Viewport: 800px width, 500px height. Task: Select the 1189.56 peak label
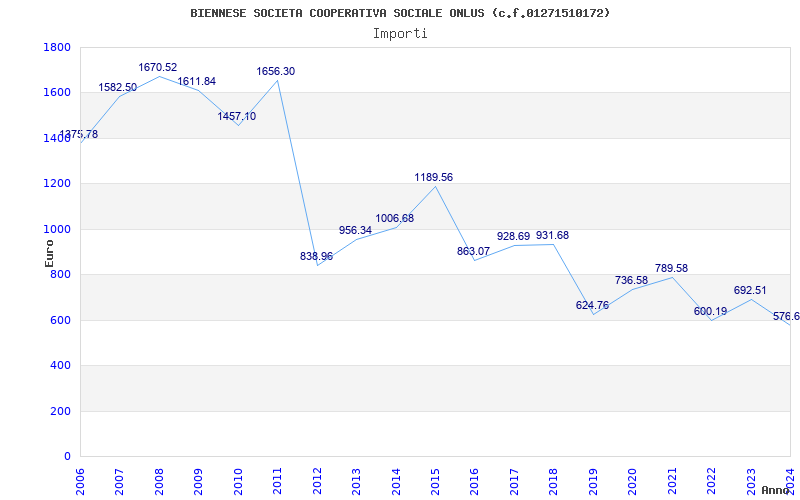click(434, 178)
